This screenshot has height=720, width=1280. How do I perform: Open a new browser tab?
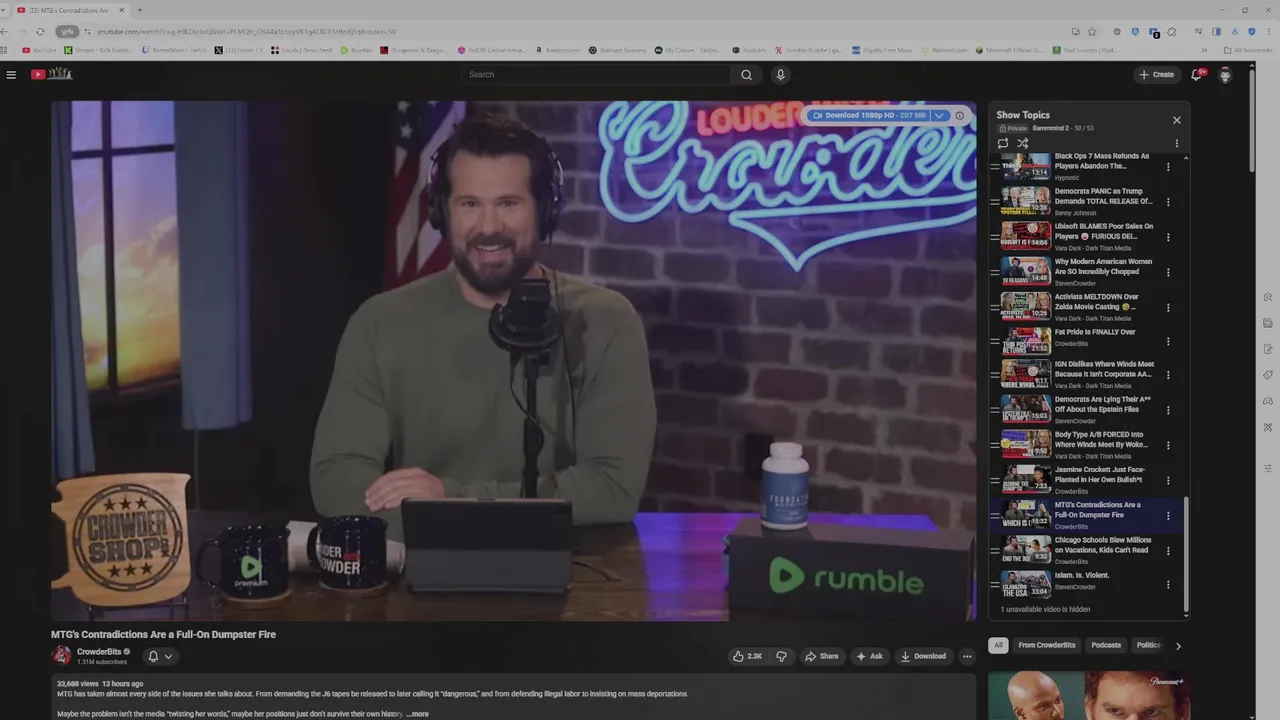pos(139,10)
